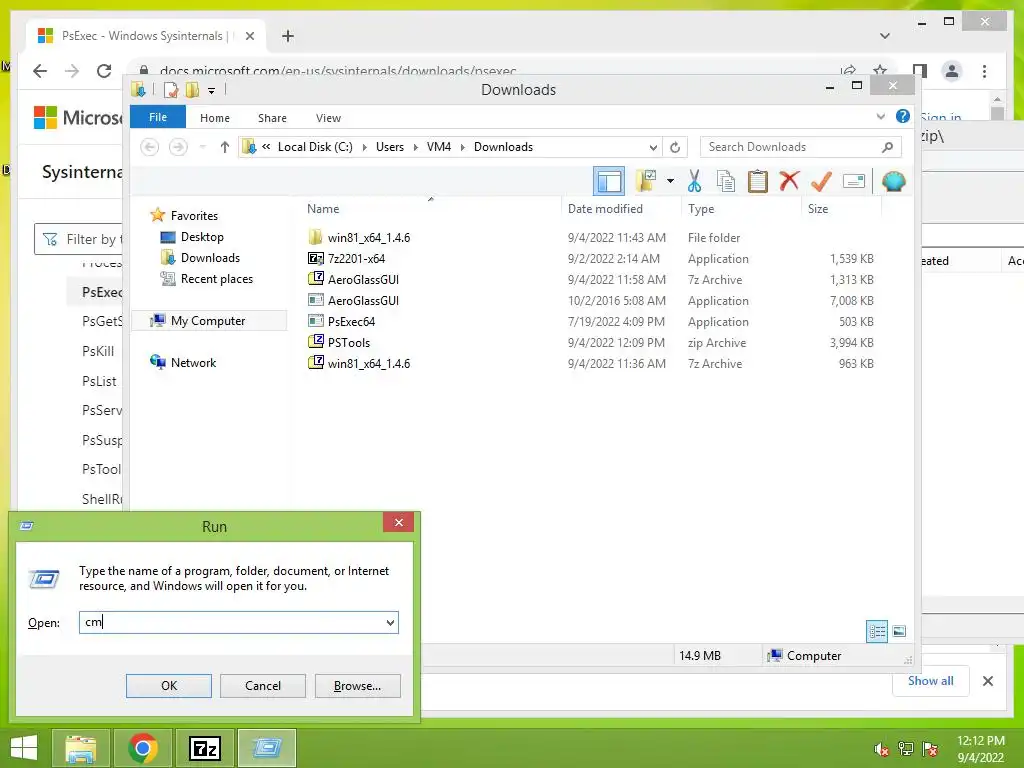Click Browse... in Run dialog

pos(357,686)
